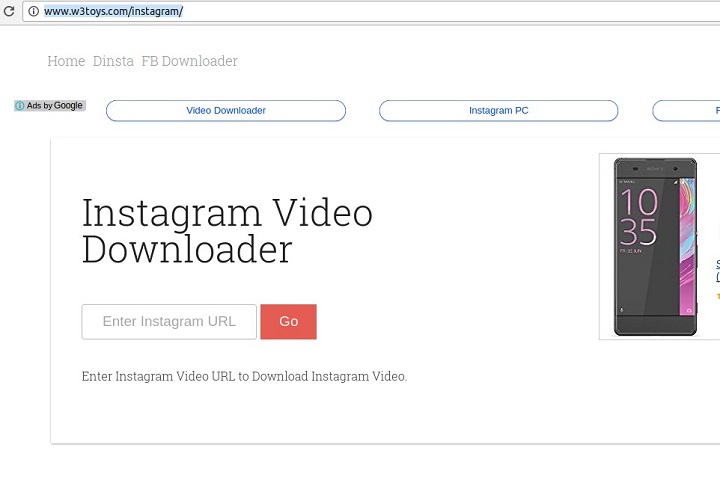Click the text 'Enter Instagram Video URL to Download Instagram Video.'
Image resolution: width=720 pixels, height=489 pixels.
point(244,377)
